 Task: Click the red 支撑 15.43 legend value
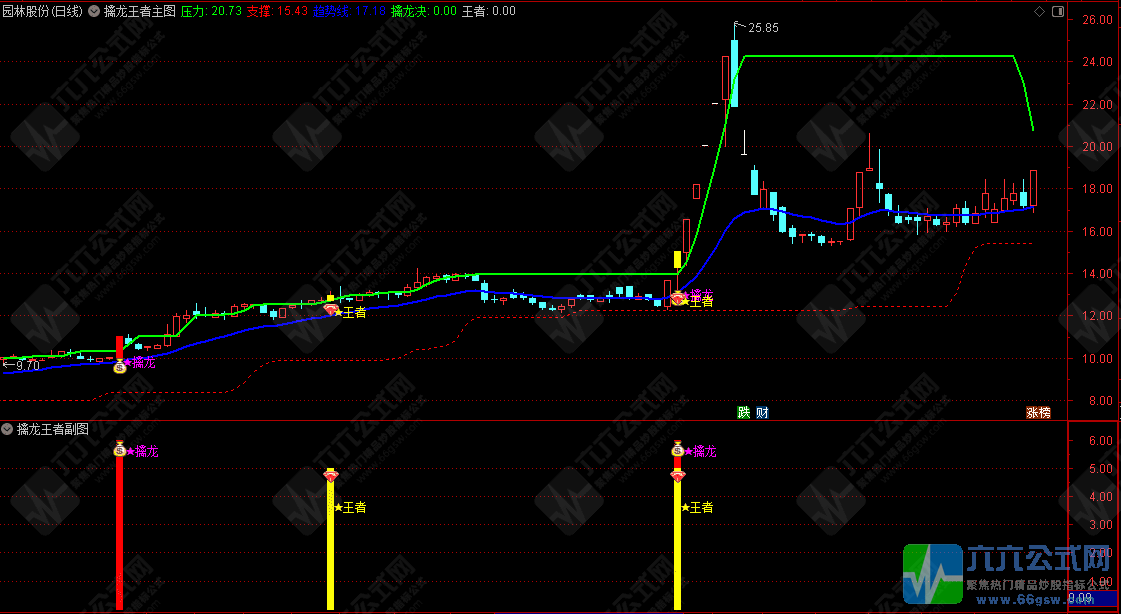point(277,11)
